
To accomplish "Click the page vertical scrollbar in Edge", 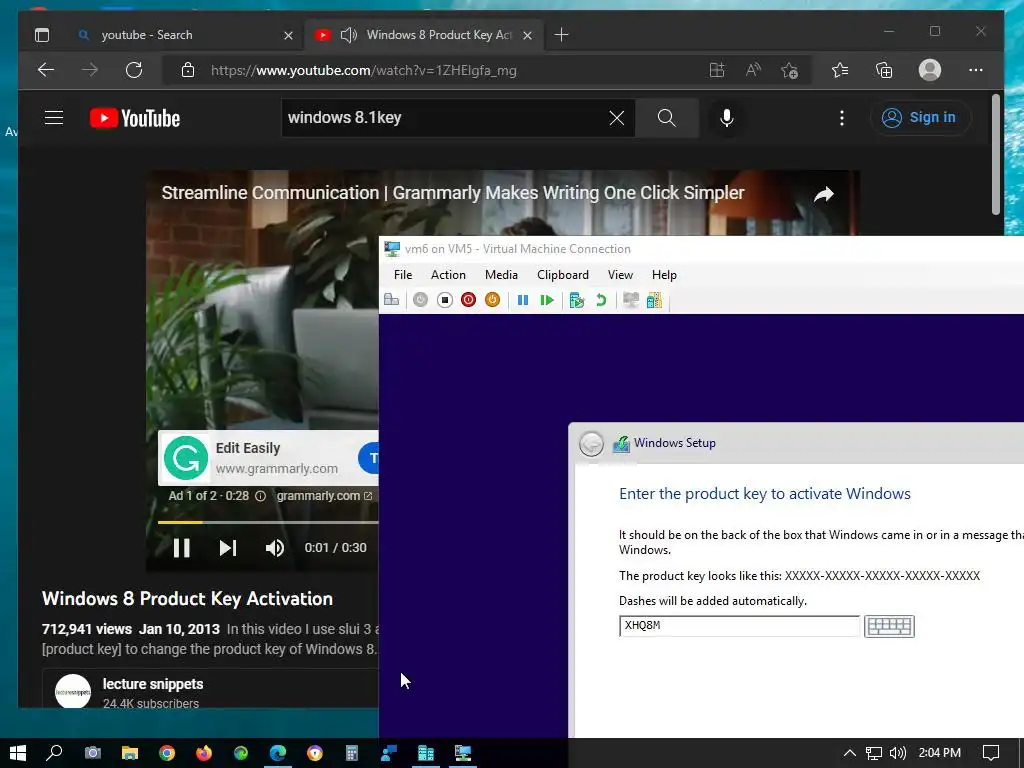I will tap(995, 154).
